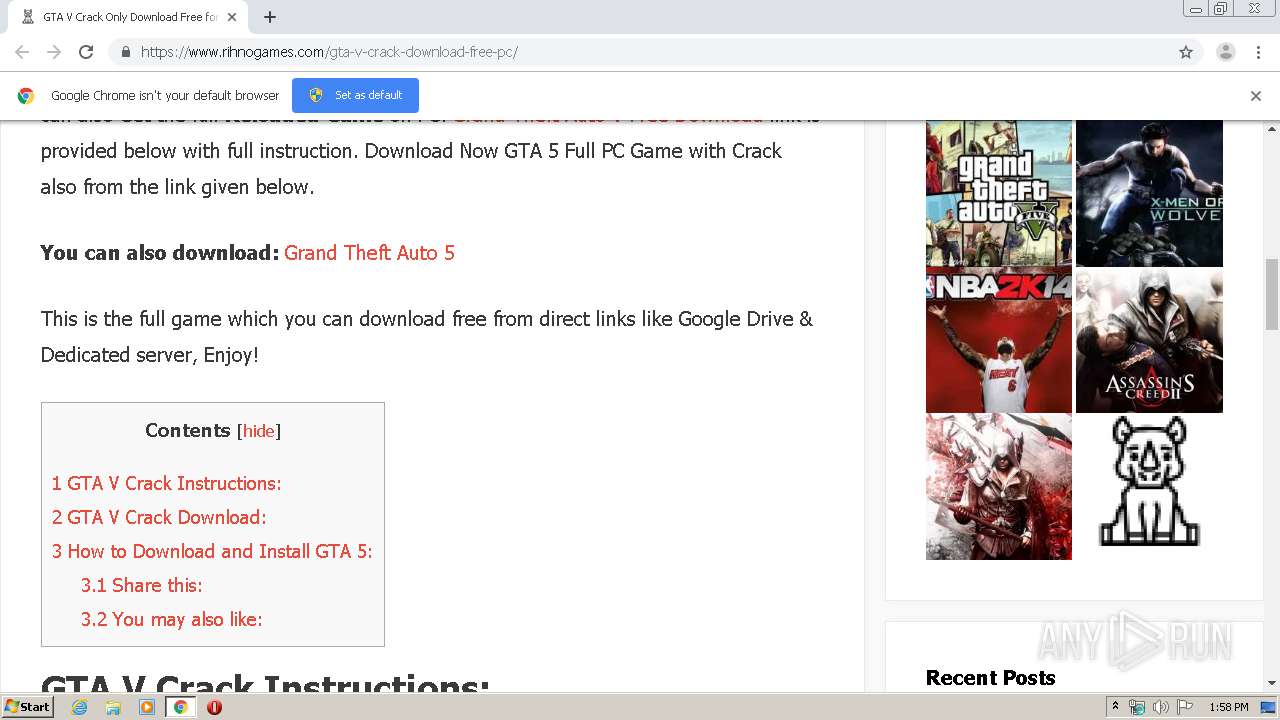The width and height of the screenshot is (1280, 720).
Task: Jump to 3.2 You may also like
Action: click(172, 619)
